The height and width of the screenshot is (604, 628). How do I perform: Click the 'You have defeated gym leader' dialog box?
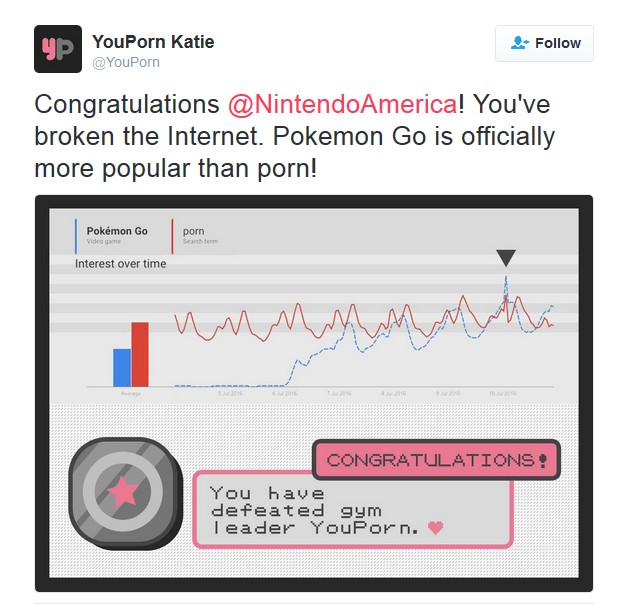[352, 510]
